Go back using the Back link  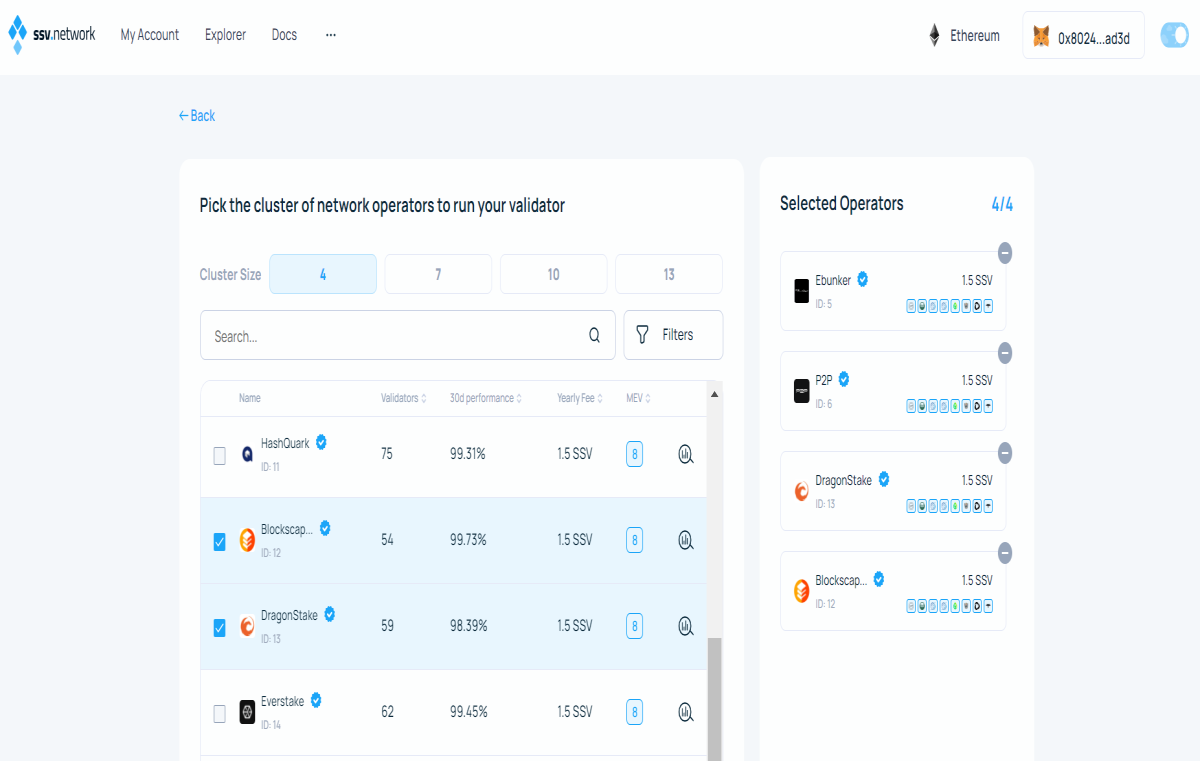(197, 116)
